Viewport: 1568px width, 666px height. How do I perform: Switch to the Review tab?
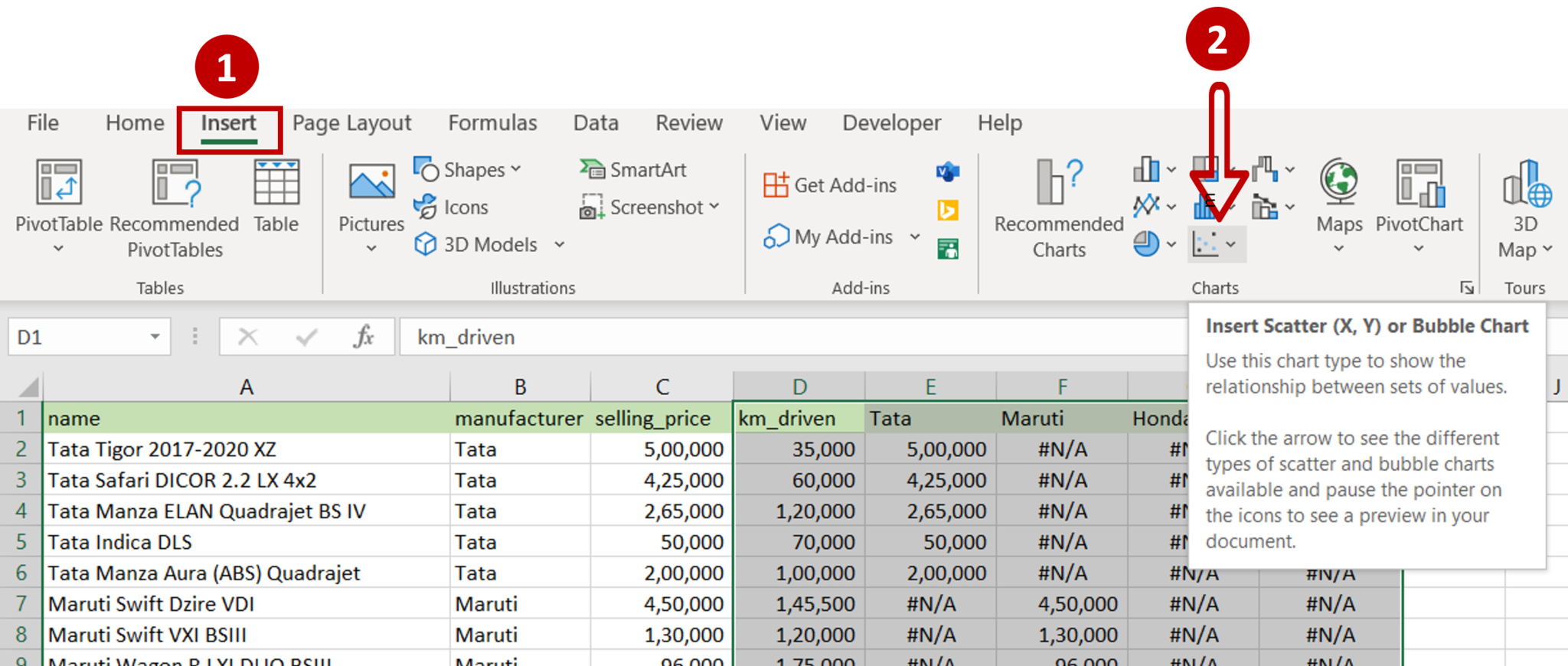pyautogui.click(x=689, y=122)
